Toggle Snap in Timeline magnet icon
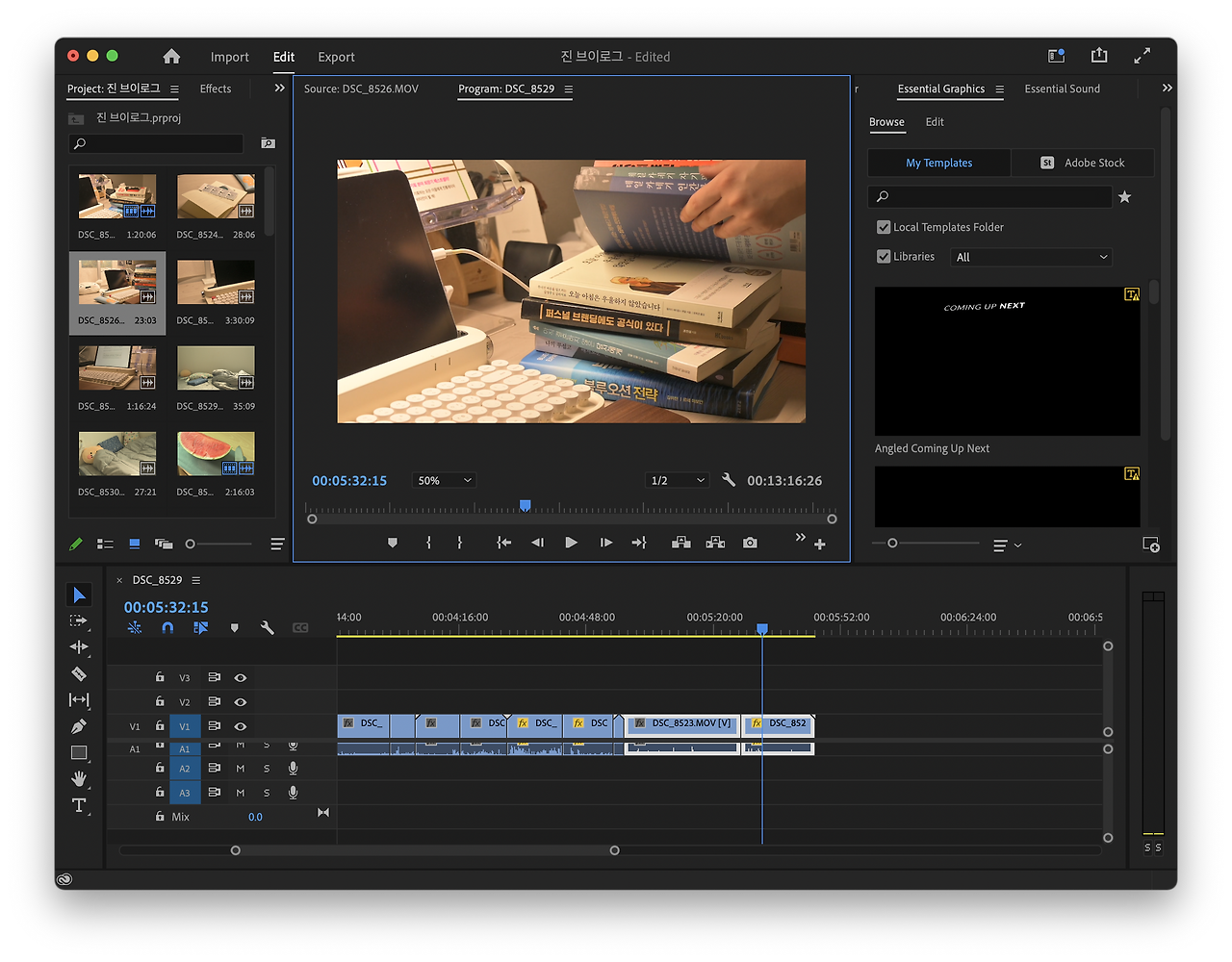 click(x=167, y=627)
